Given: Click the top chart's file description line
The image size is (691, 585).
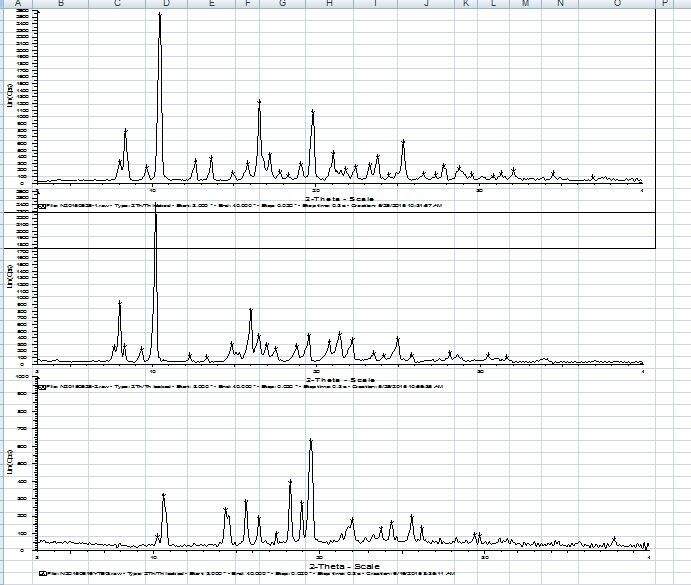Looking at the screenshot, I should tap(244, 205).
